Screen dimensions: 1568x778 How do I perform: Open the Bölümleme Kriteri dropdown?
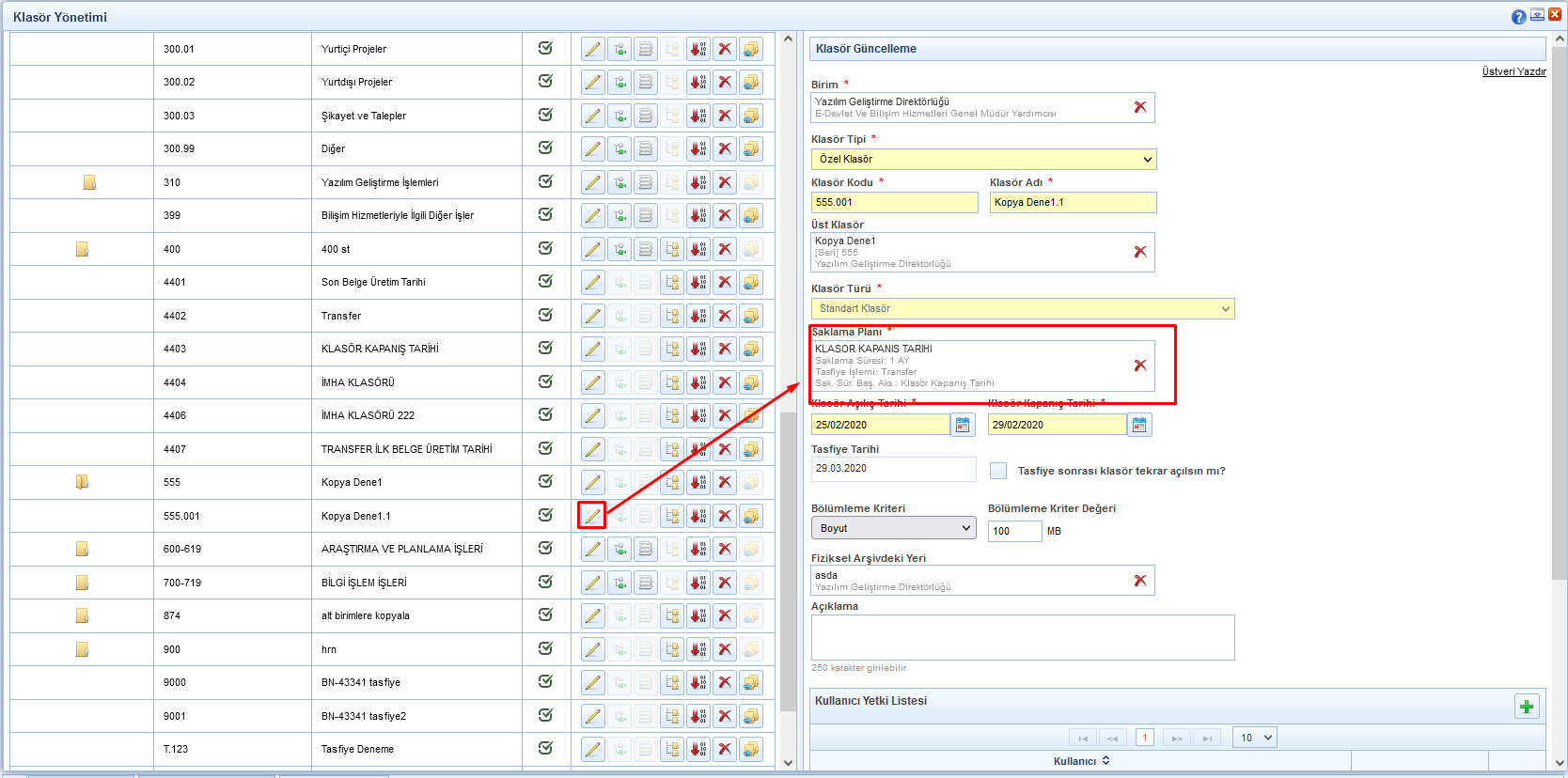click(x=893, y=528)
